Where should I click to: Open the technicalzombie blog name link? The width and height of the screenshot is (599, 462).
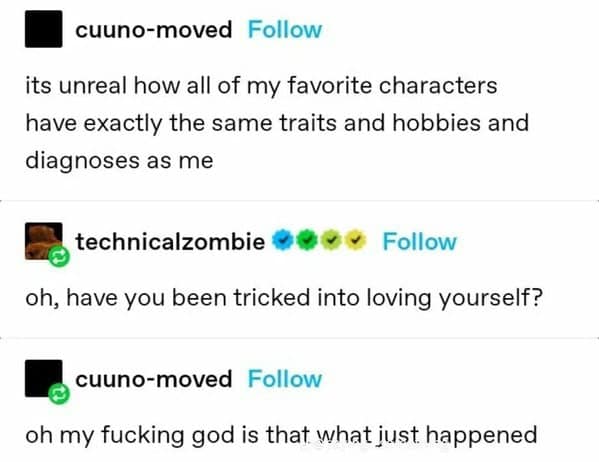pos(170,242)
